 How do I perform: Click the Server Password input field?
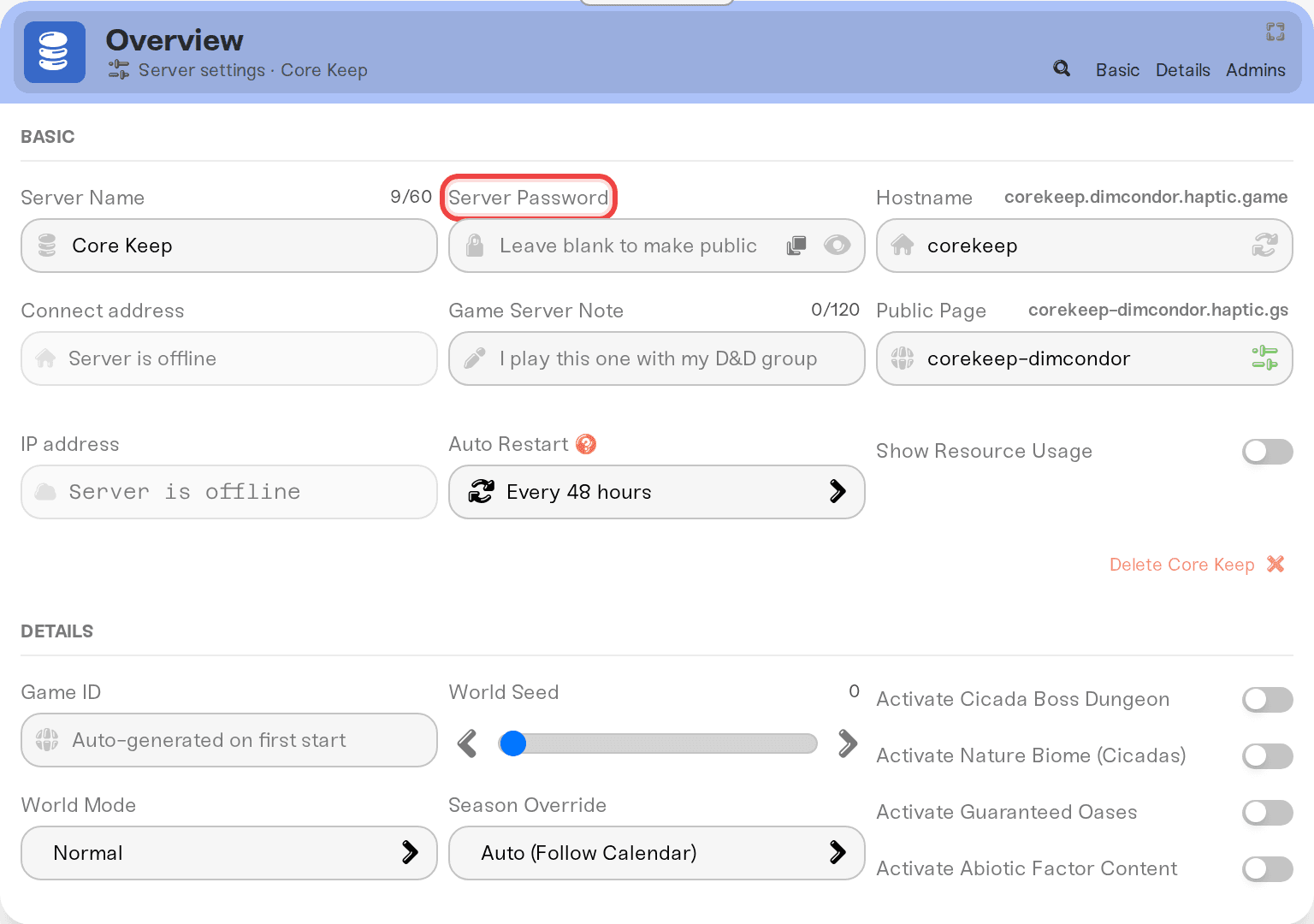tap(657, 246)
